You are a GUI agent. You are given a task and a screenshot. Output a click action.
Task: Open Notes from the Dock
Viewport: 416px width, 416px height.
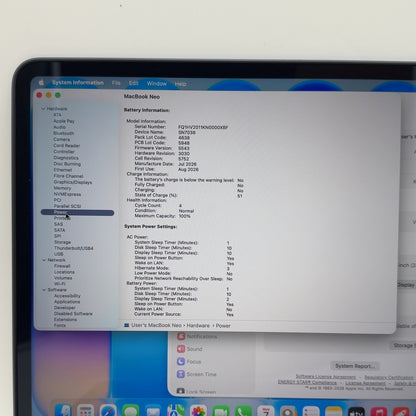pos(334,411)
